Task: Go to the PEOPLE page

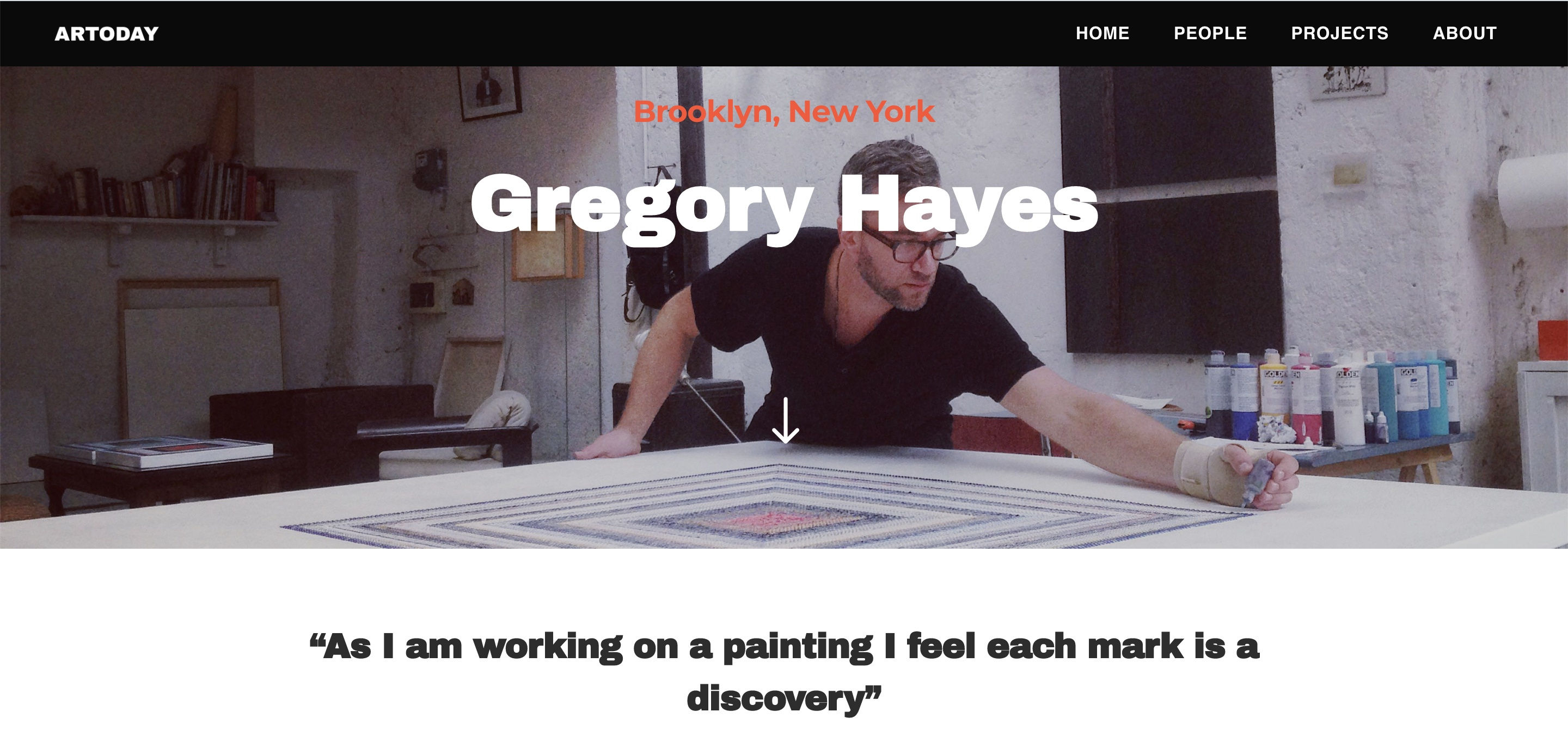Action: pyautogui.click(x=1210, y=33)
